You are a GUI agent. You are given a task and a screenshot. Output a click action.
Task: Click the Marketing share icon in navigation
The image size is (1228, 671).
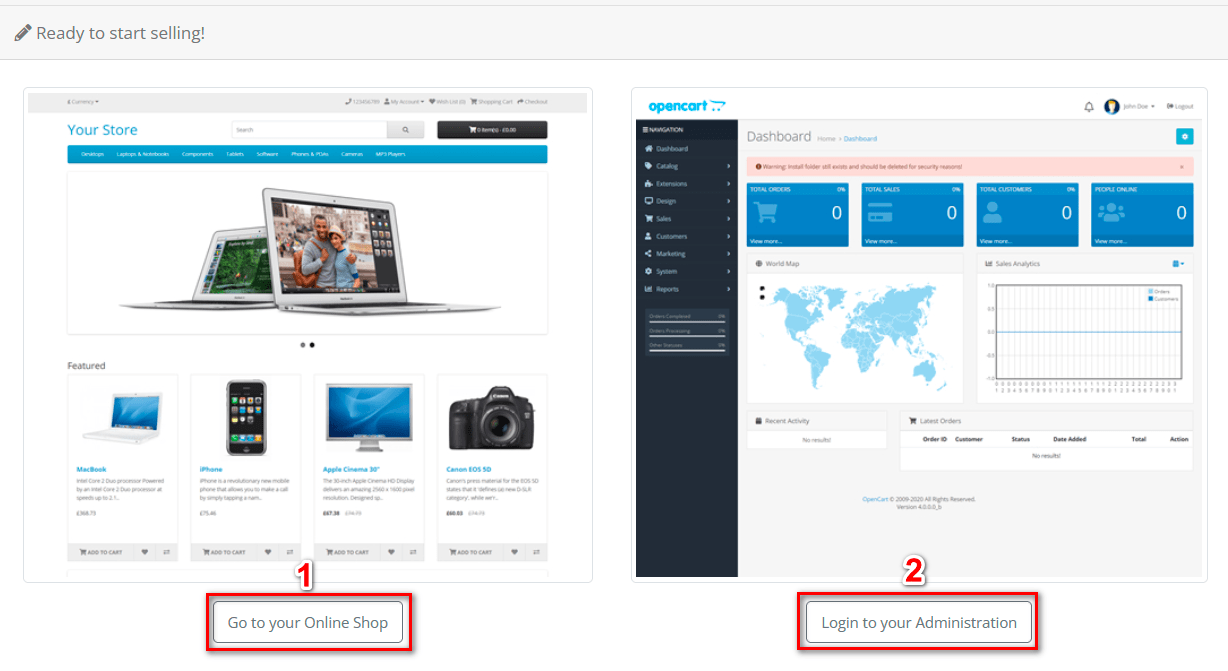(x=648, y=254)
